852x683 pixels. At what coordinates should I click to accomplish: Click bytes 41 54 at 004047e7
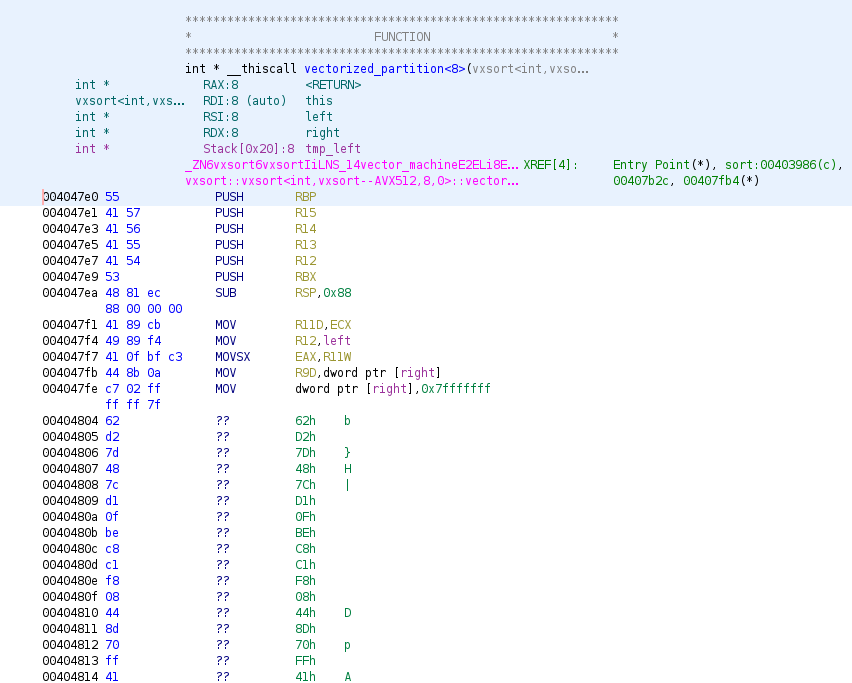tap(123, 261)
